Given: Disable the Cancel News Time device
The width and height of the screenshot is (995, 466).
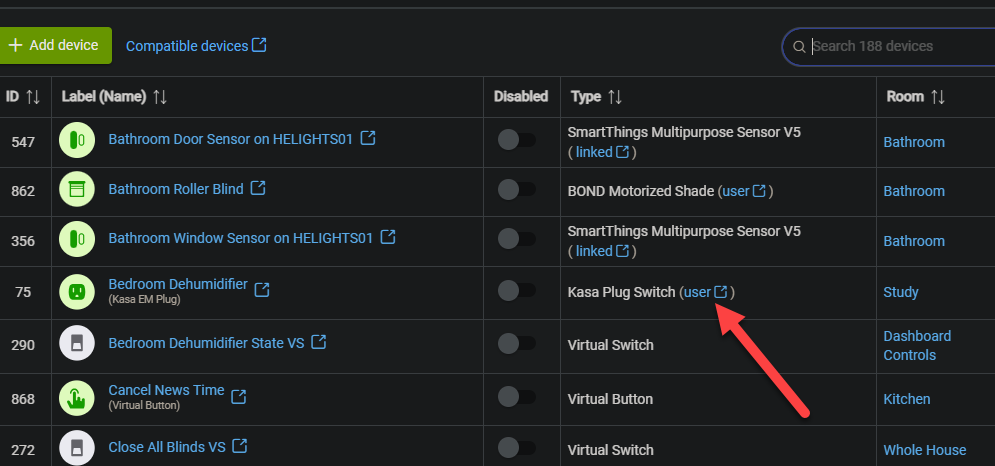Looking at the screenshot, I should 517,397.
